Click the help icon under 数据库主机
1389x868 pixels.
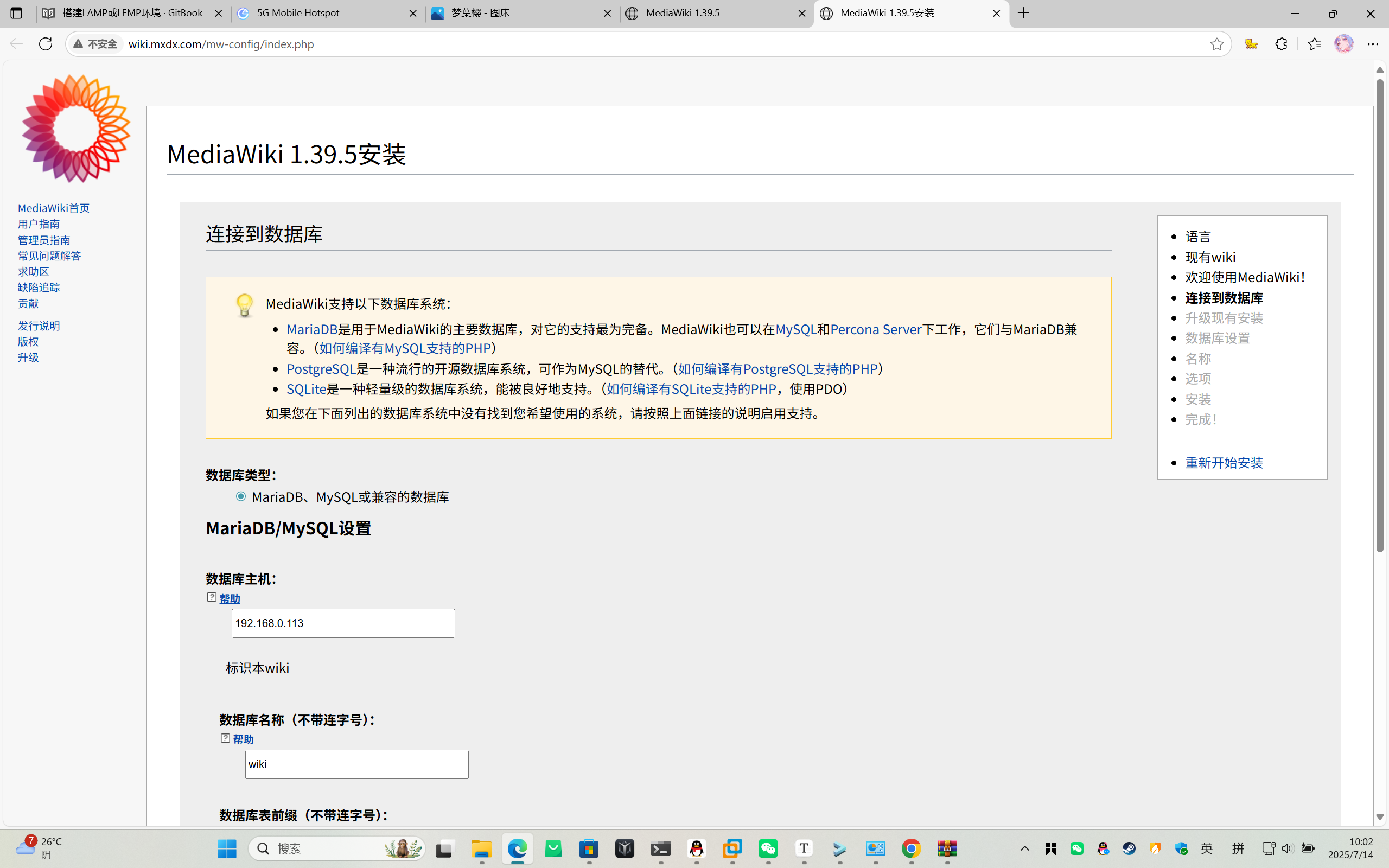point(212,598)
